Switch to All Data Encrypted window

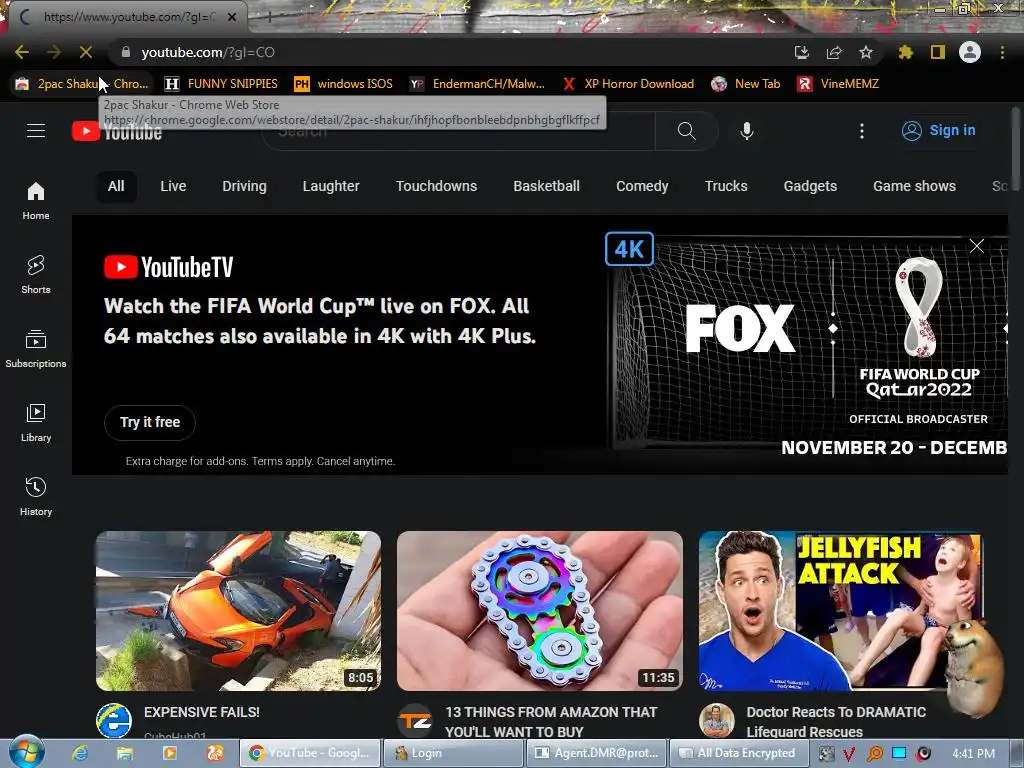(739, 753)
